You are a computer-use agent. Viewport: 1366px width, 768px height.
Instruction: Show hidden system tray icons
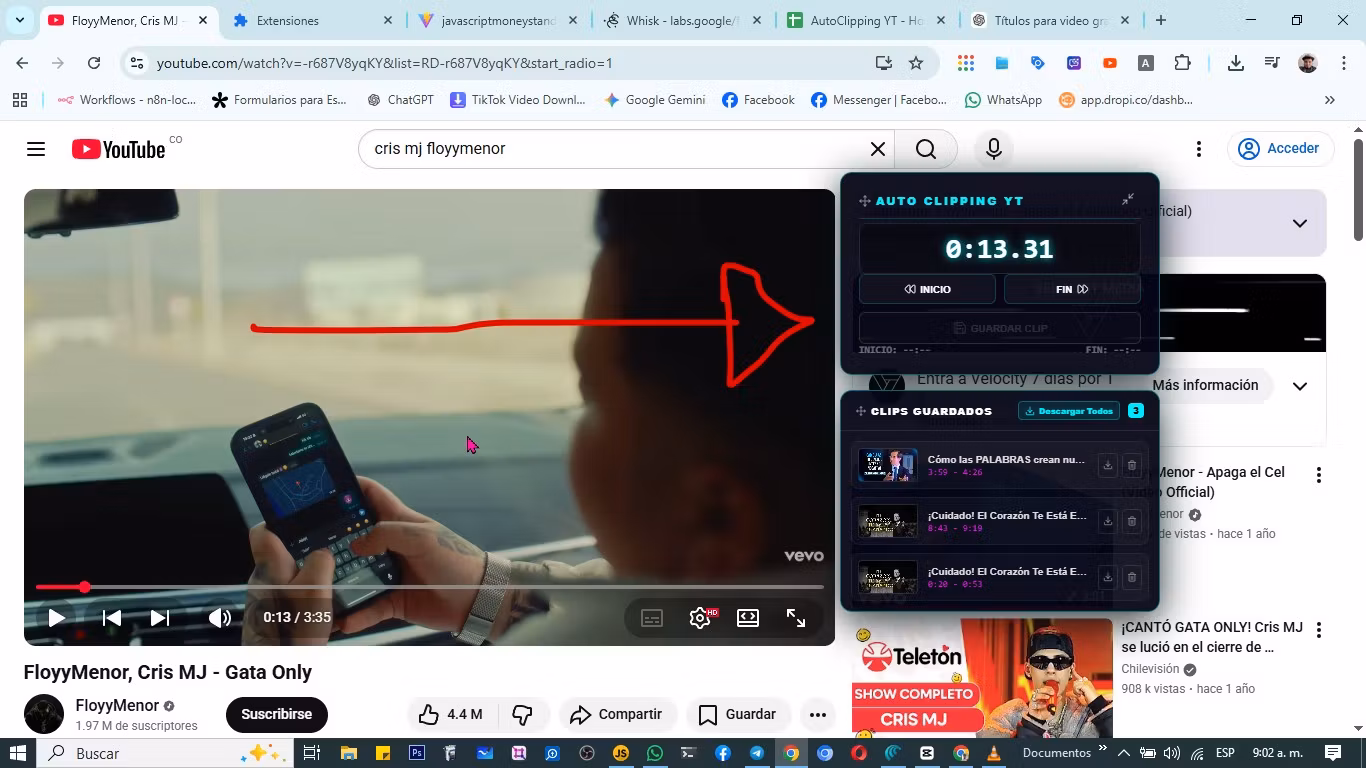[x=1123, y=753]
